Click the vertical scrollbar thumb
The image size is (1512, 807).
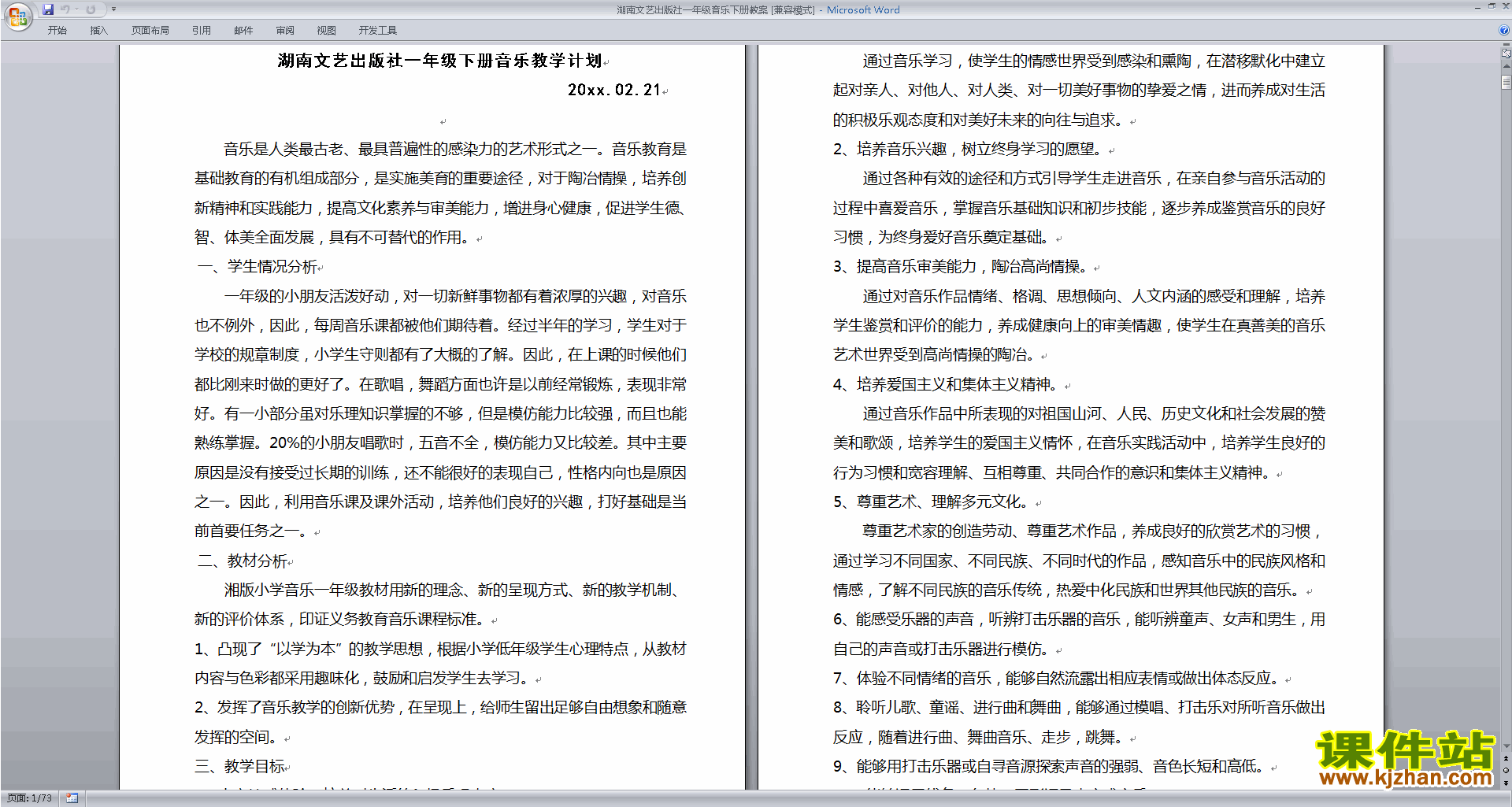[1506, 82]
